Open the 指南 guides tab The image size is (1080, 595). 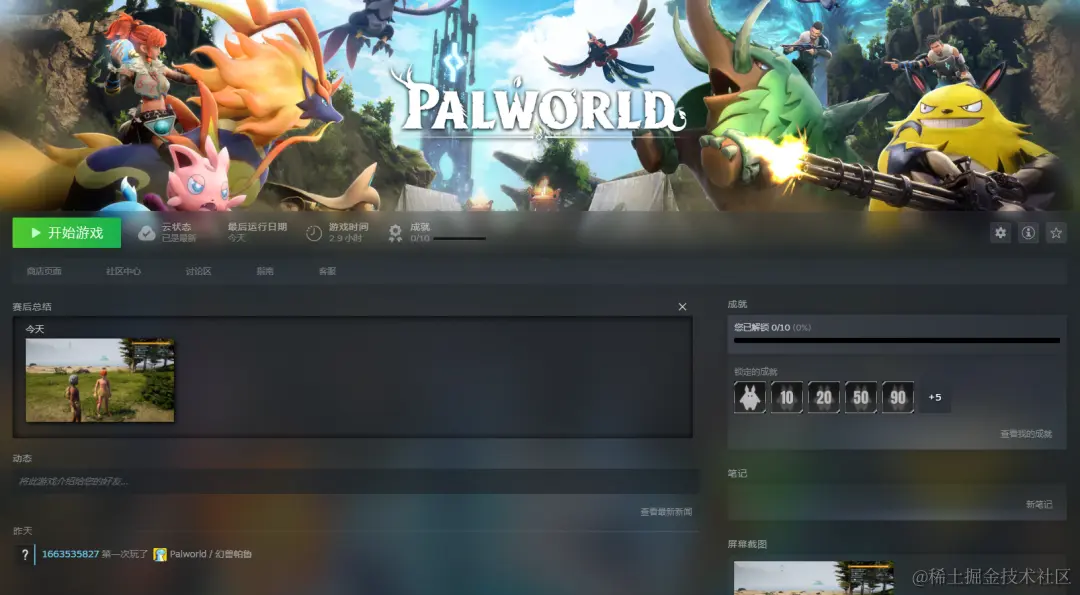coord(265,271)
